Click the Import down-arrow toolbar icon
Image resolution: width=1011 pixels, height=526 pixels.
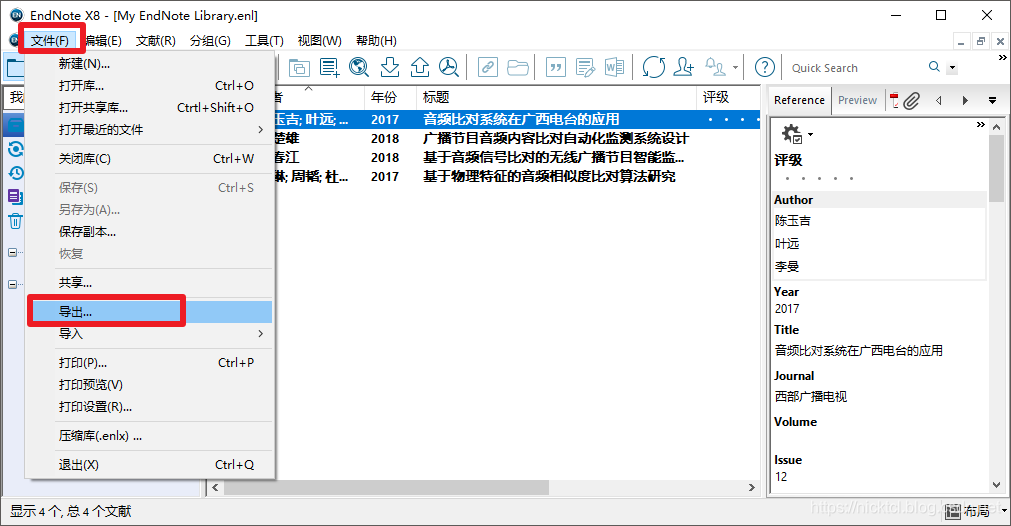389,67
